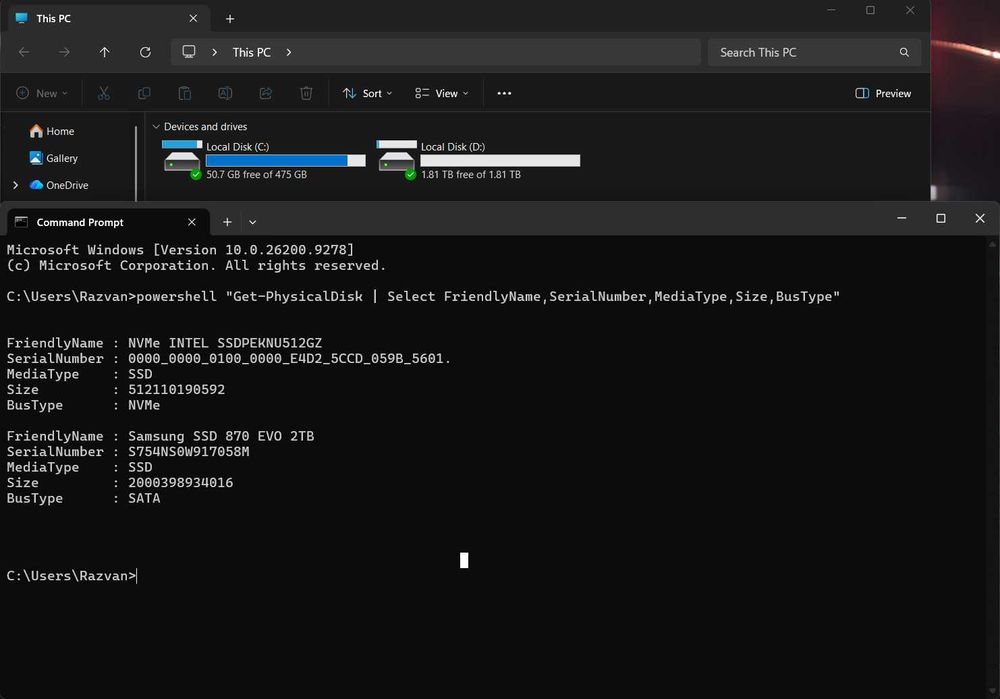
Task: Open Home in navigation pane
Action: 52,131
